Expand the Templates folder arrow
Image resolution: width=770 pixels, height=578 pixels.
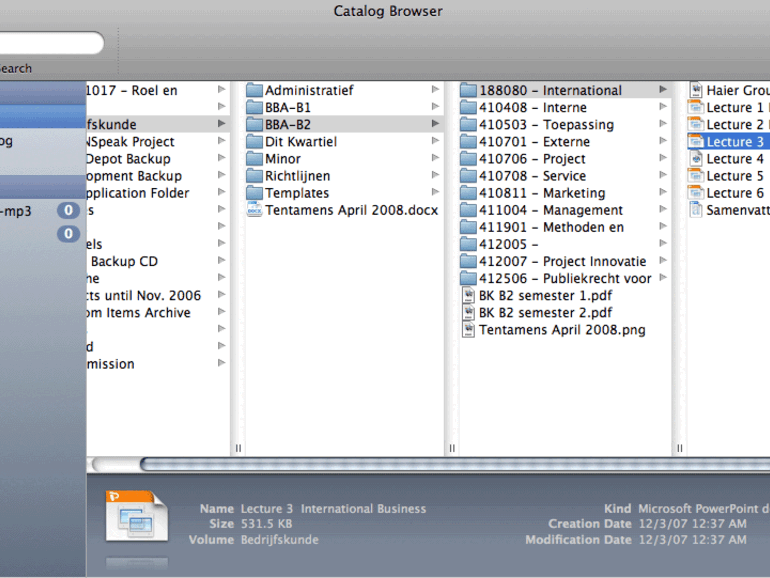point(435,192)
